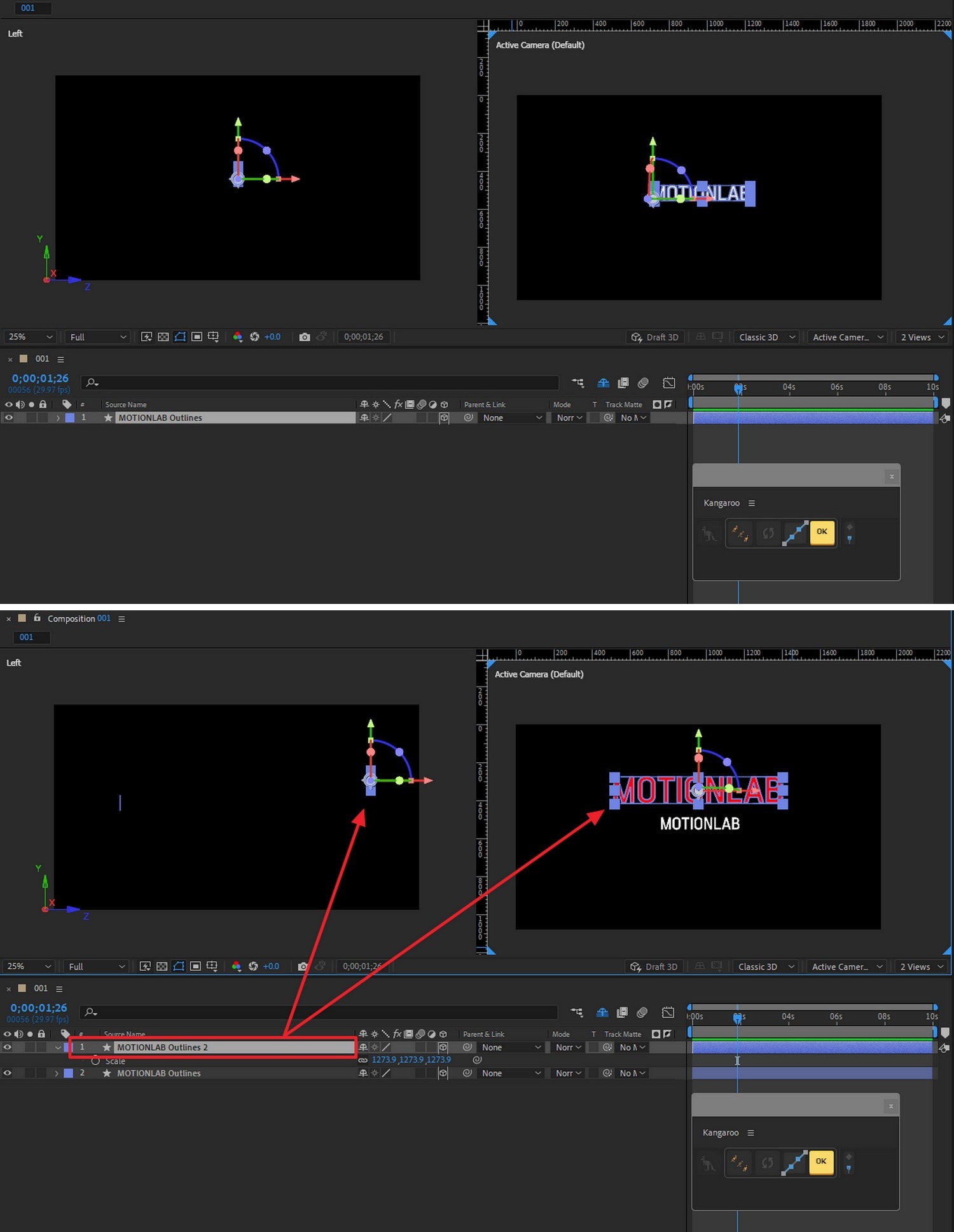The height and width of the screenshot is (1232, 954).
Task: Click the refresh arrows icon in upper Kangaroo panel
Action: click(768, 533)
